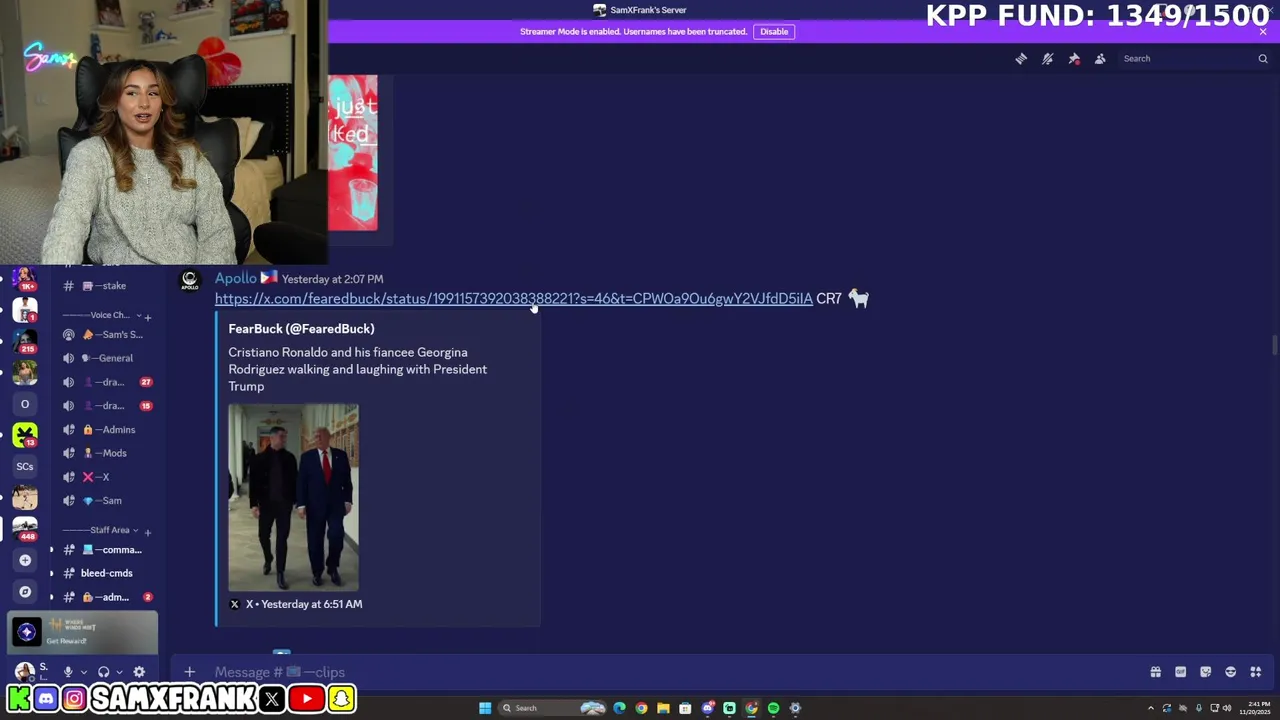The image size is (1280, 720).
Task: Open Discover servers compass icon
Action: coord(25,592)
